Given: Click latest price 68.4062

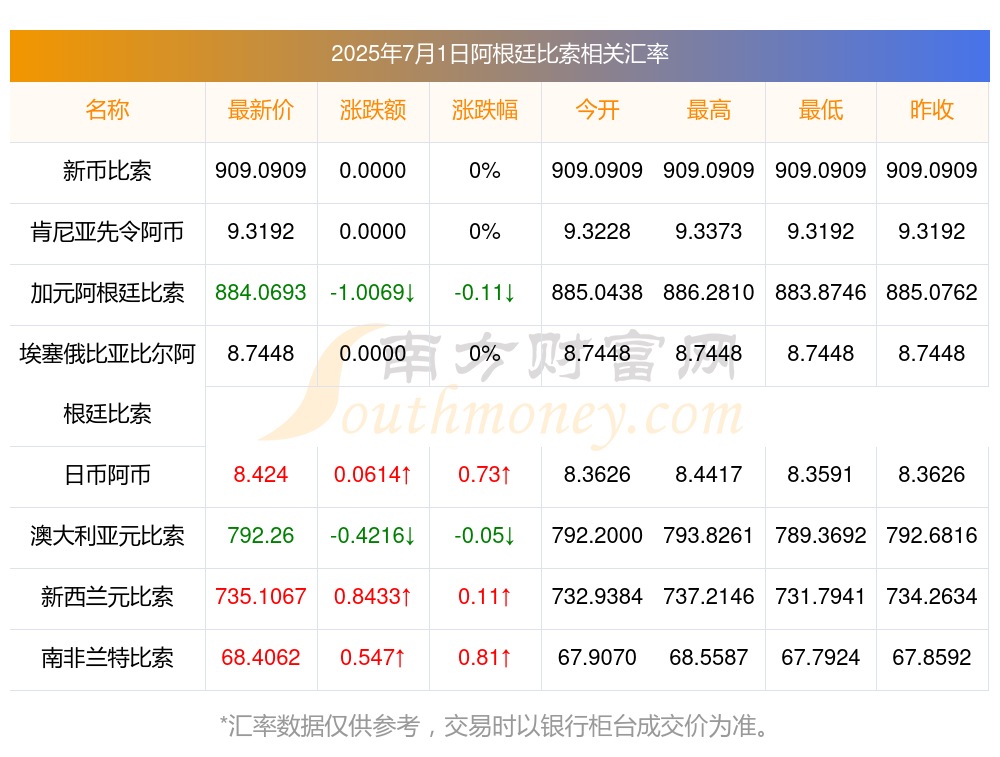Looking at the screenshot, I should 261,658.
